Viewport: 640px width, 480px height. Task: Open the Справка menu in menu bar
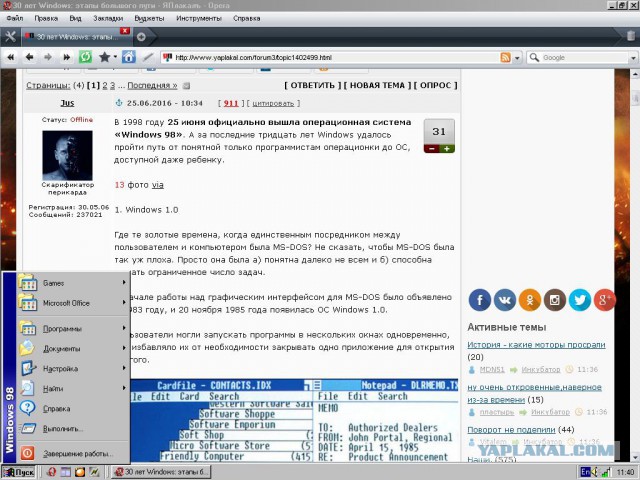coord(247,18)
